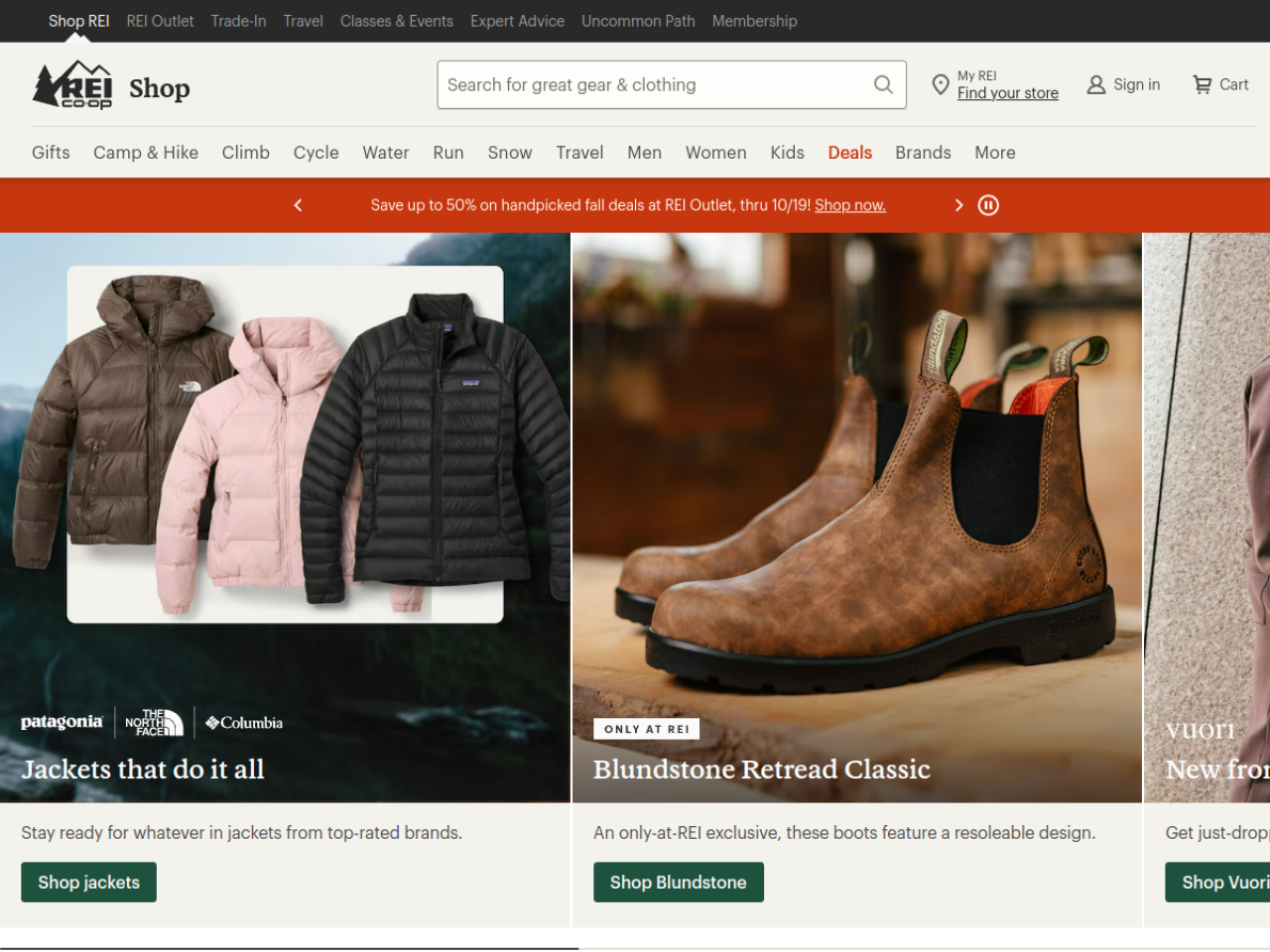Click the search magnifier icon
The image size is (1270, 952).
[x=883, y=85]
